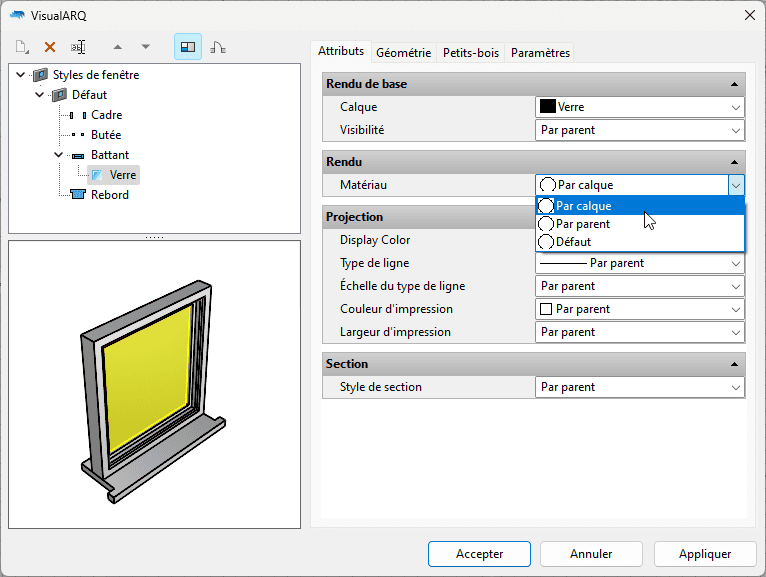766x577 pixels.
Task: Click the Rebord sill icon
Action: tap(78, 194)
